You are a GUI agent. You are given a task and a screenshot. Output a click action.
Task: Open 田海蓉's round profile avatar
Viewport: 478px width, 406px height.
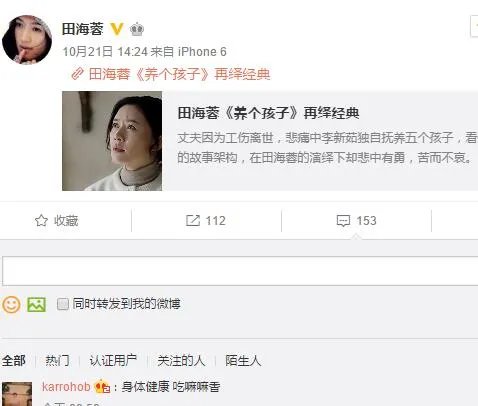click(x=27, y=39)
